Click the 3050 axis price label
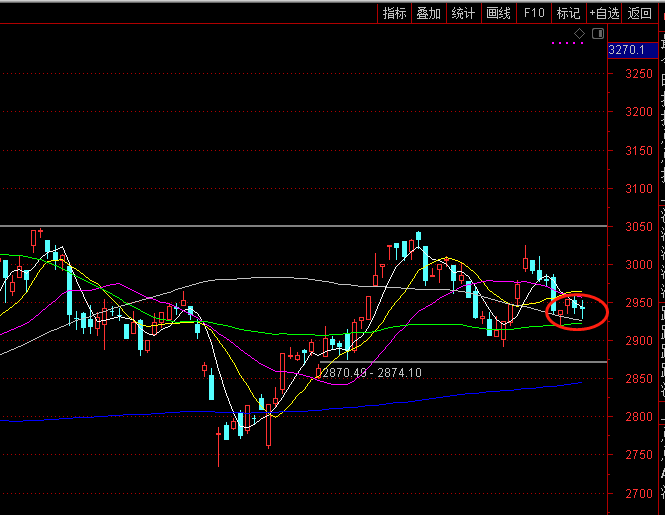Screen dimensions: 665x515 coord(639,227)
